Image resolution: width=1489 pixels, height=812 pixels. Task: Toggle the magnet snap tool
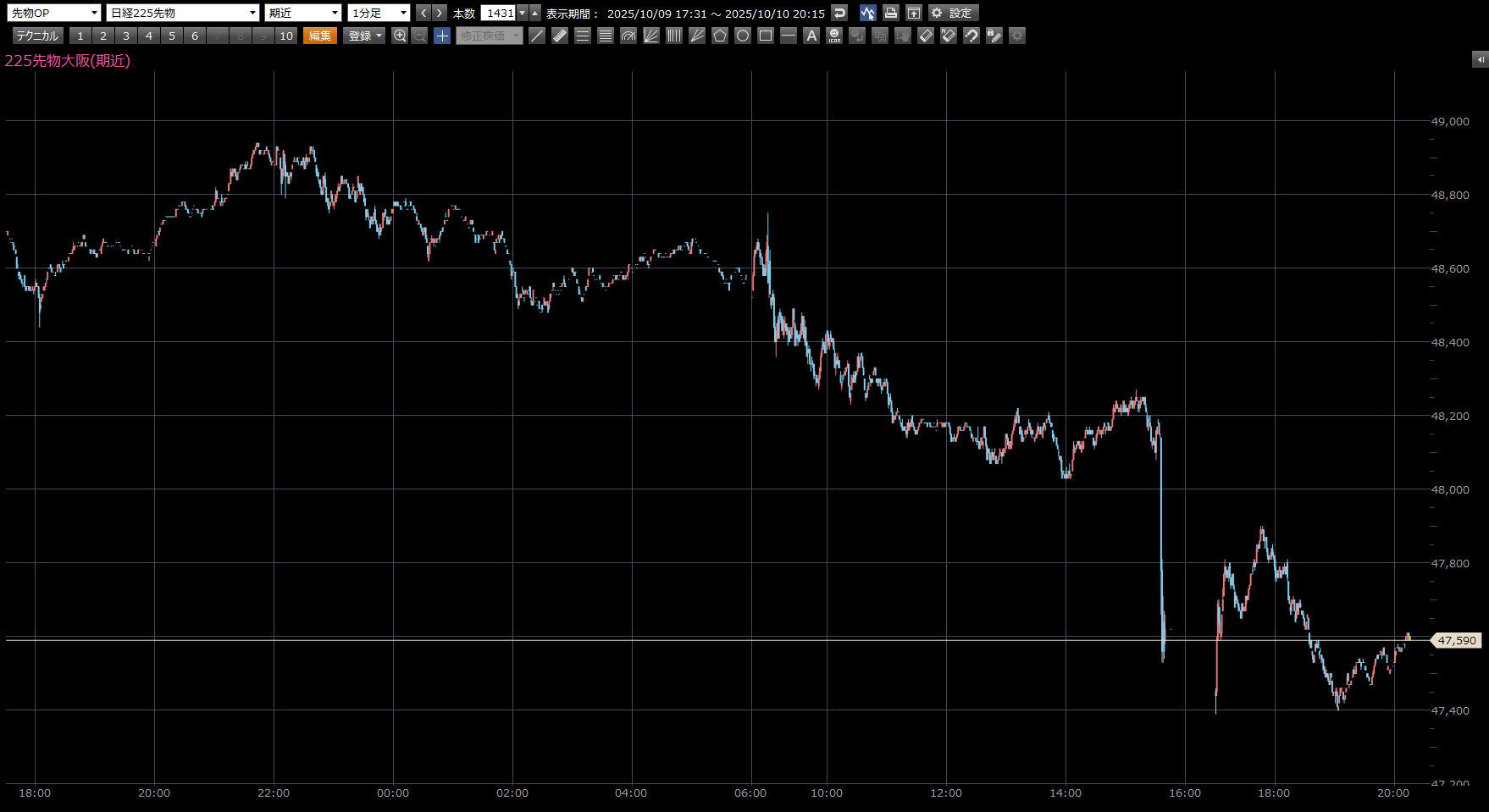point(971,36)
